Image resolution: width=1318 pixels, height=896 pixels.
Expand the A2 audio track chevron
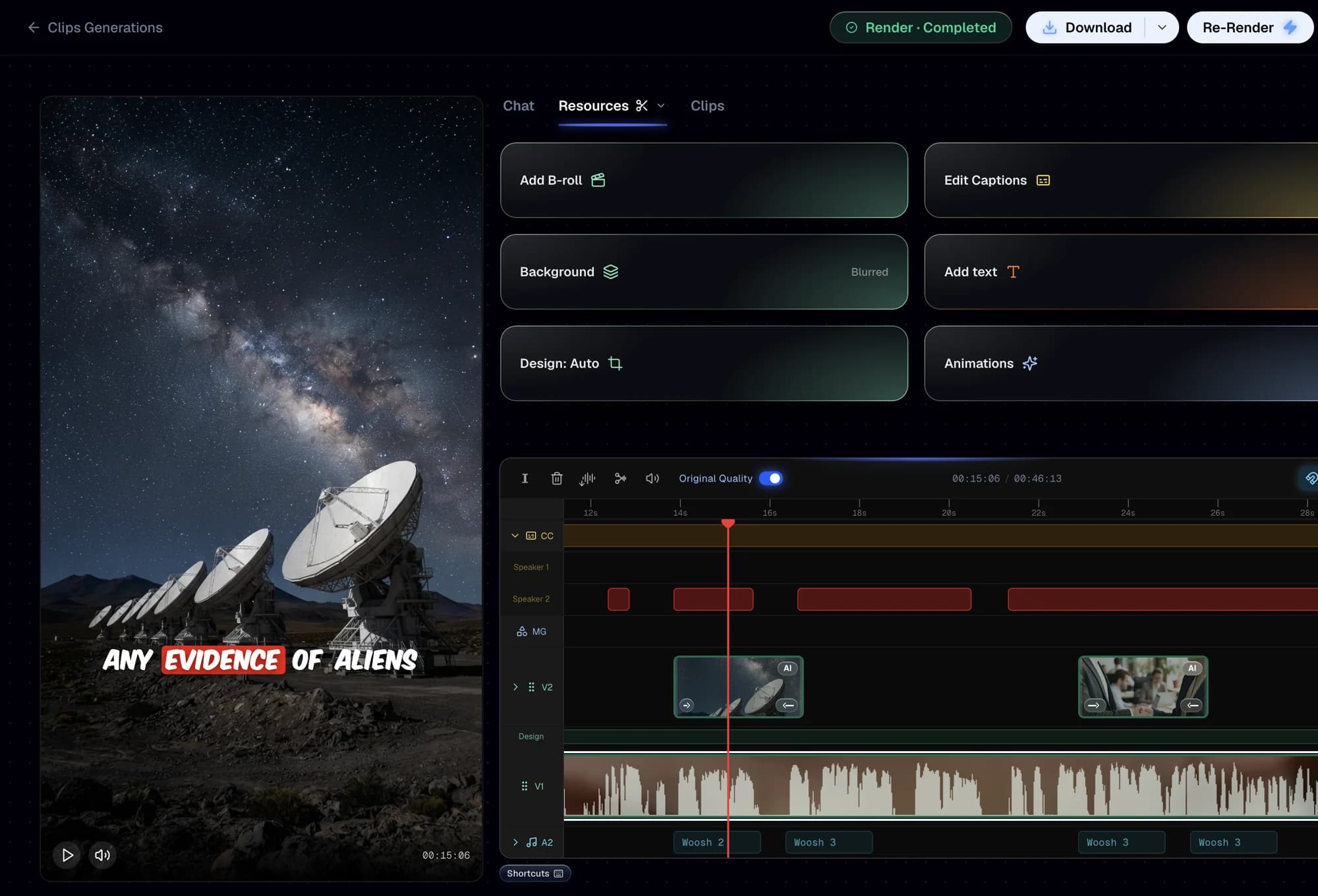(x=515, y=843)
